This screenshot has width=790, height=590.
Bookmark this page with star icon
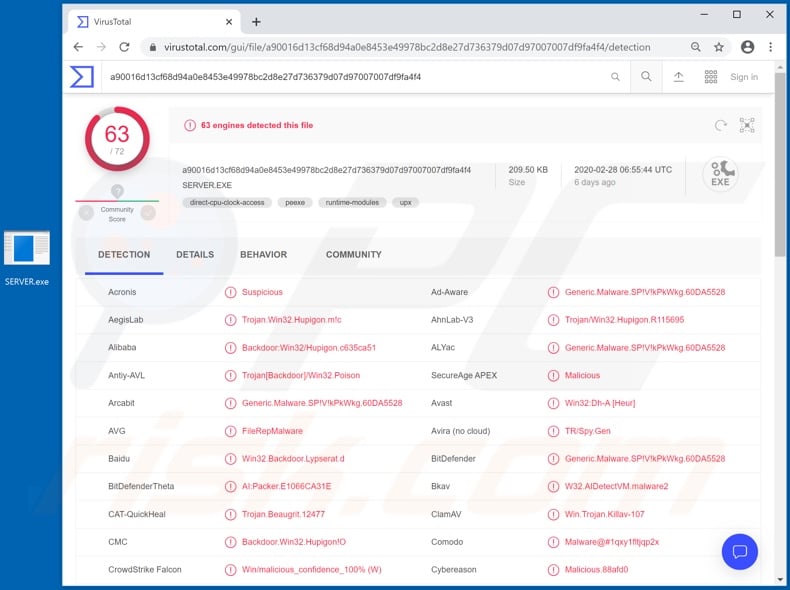click(719, 47)
